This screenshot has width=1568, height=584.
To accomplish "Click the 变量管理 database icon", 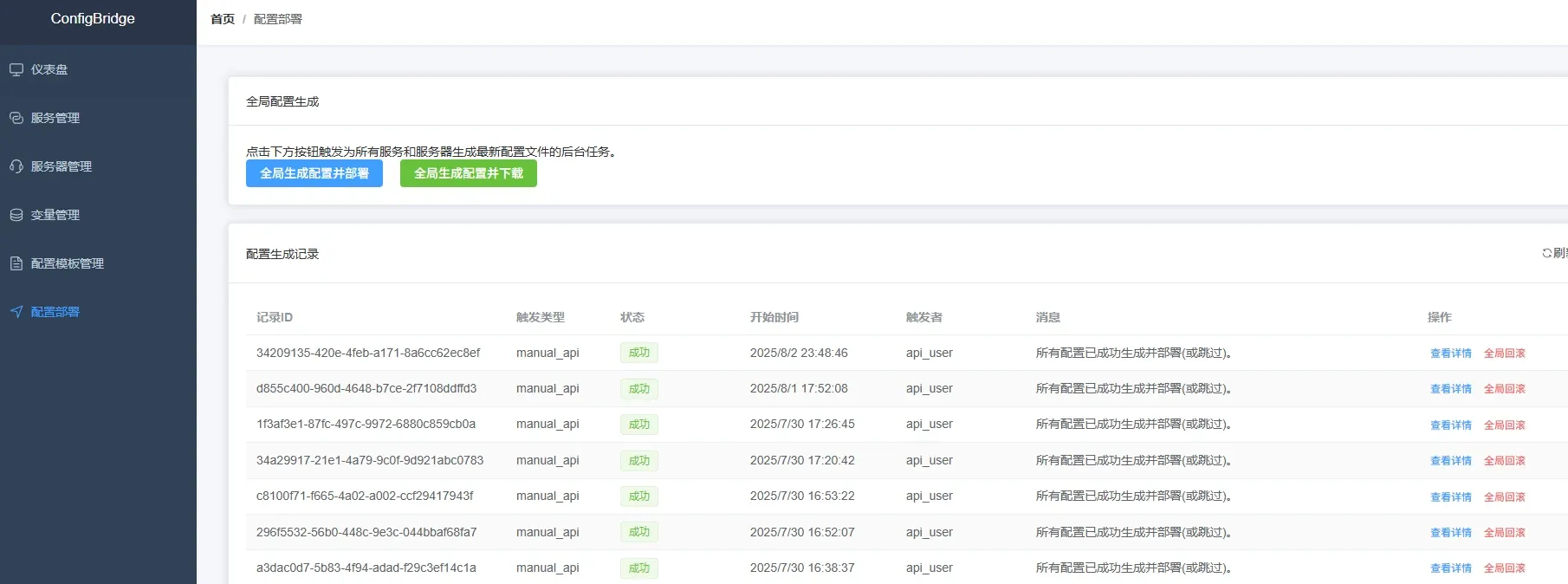I will click(x=16, y=215).
